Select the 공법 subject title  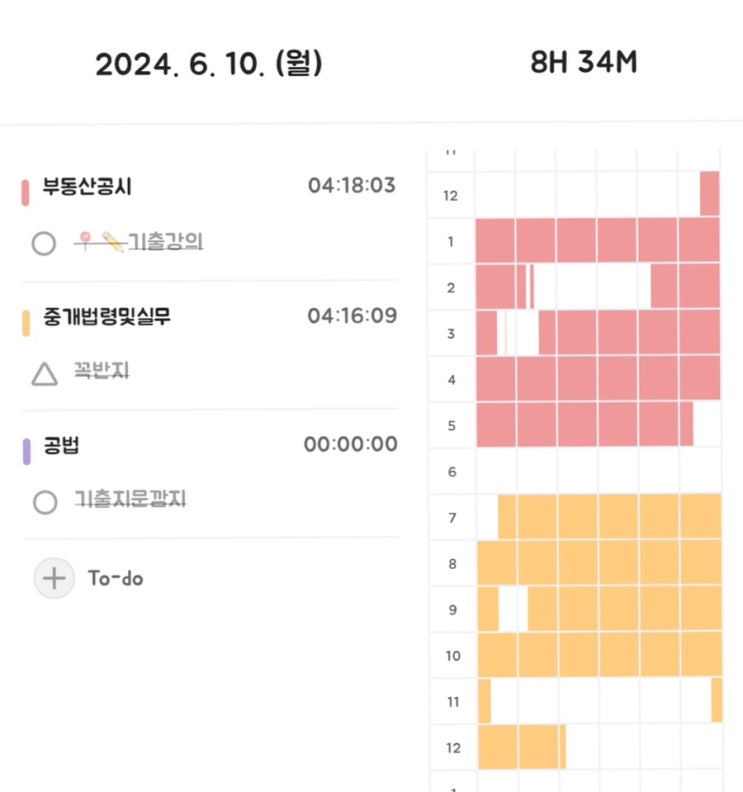[x=61, y=445]
